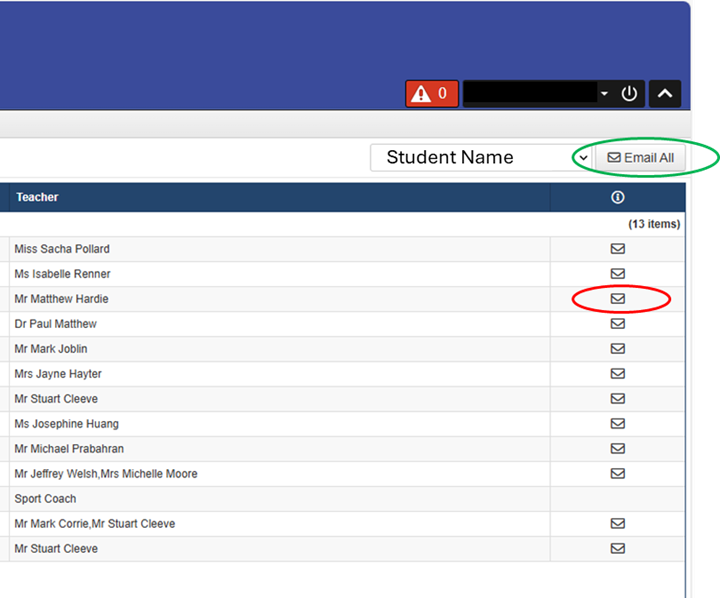Click the (13 items) count label
This screenshot has height=598, width=720.
coord(654,224)
